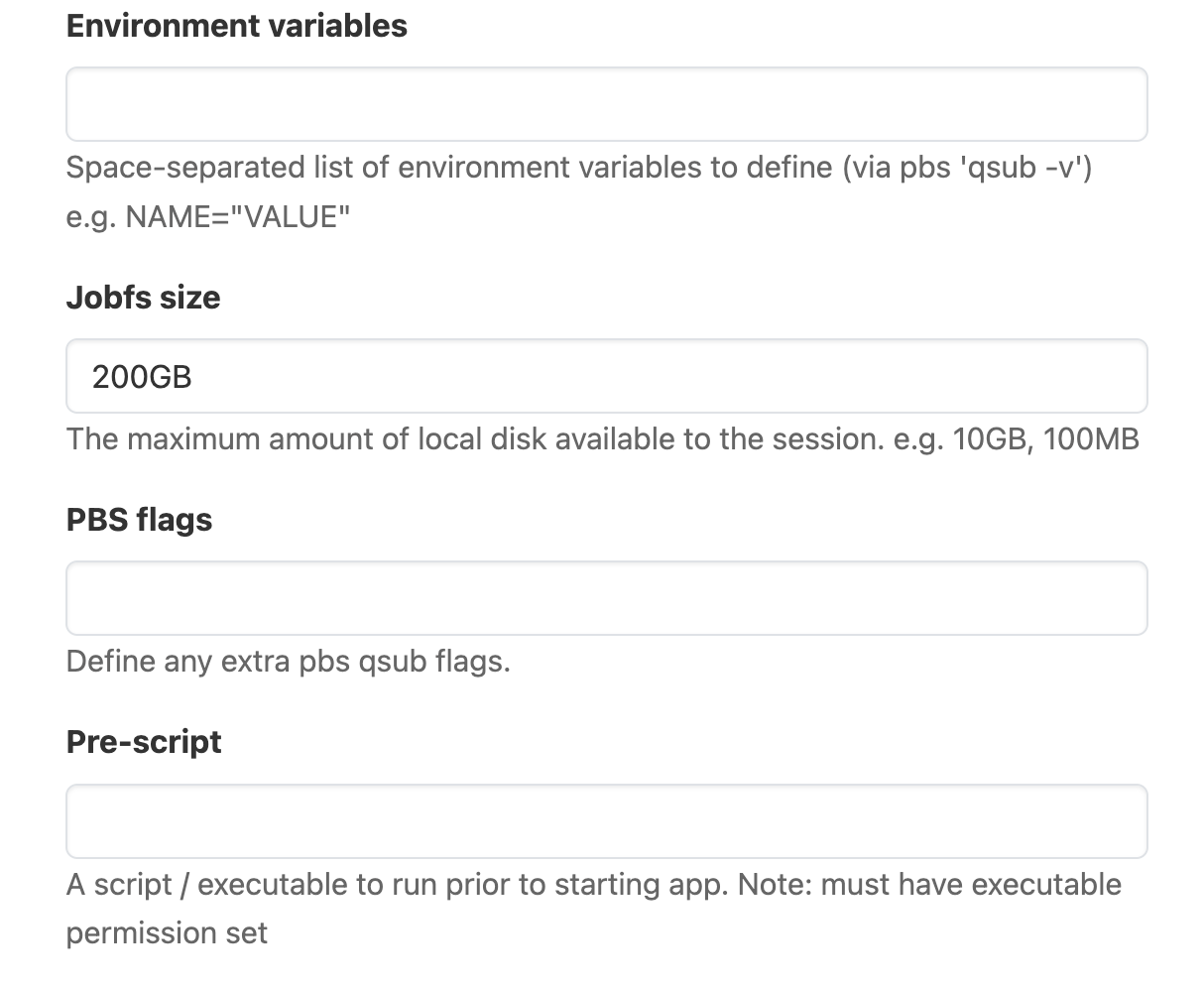The height and width of the screenshot is (988, 1204).
Task: Click the "Environment variables" heading label
Action: [236, 26]
